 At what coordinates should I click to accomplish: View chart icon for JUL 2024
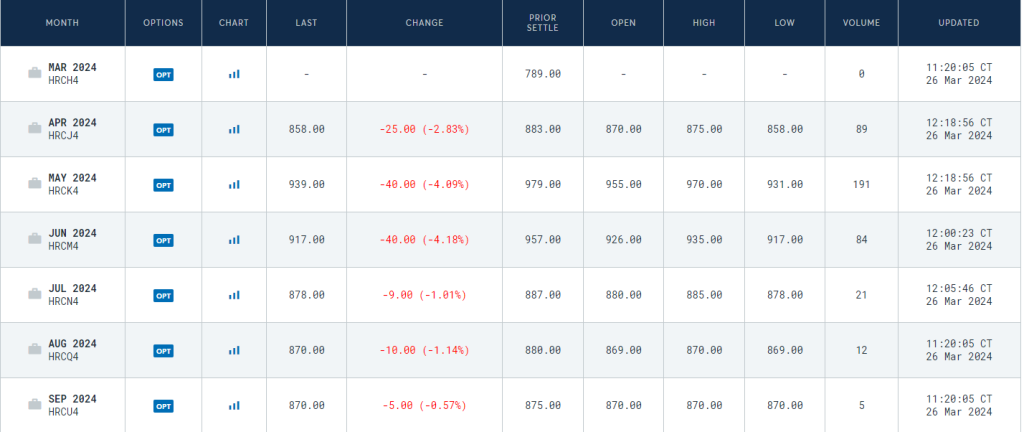[234, 295]
